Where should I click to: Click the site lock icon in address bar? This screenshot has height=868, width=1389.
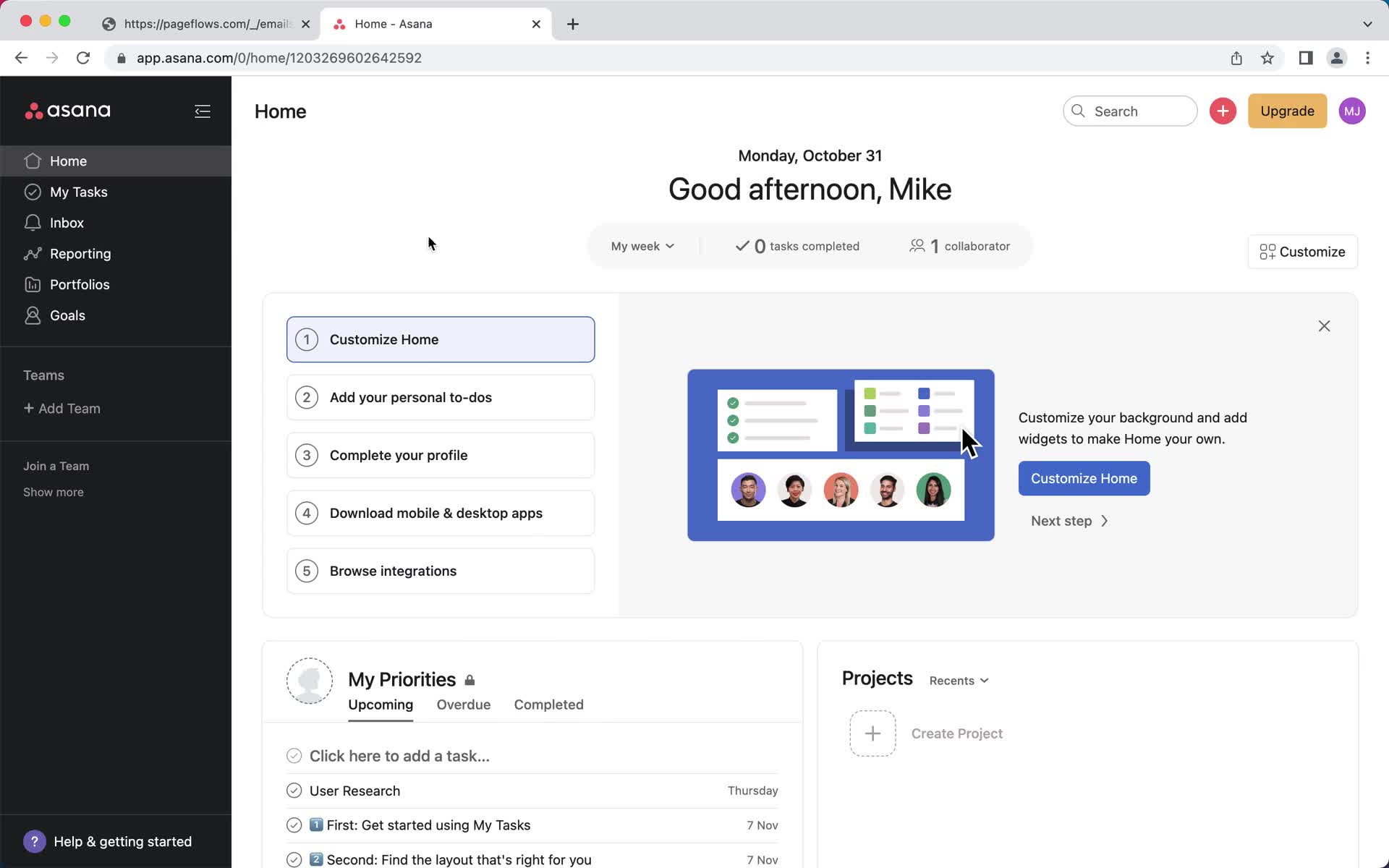click(122, 58)
